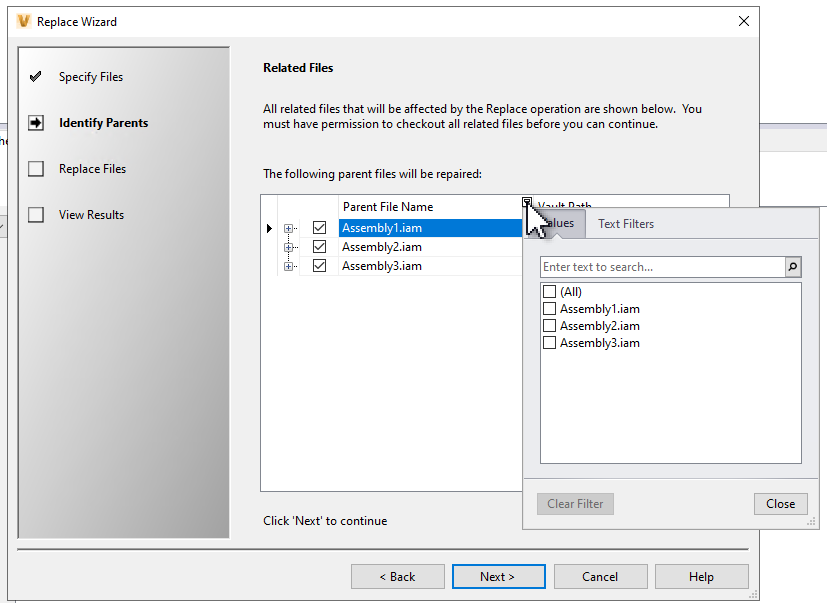Close the filter popup with its Close button

coord(780,503)
